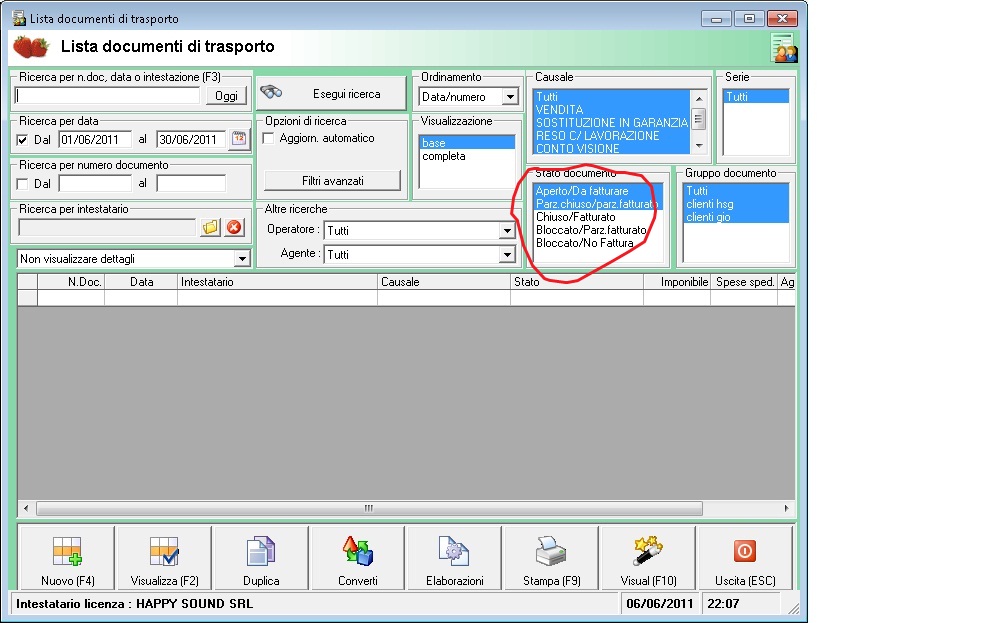Viewport: 1005px width, 623px height.
Task: Click the Data column header
Action: (x=141, y=282)
